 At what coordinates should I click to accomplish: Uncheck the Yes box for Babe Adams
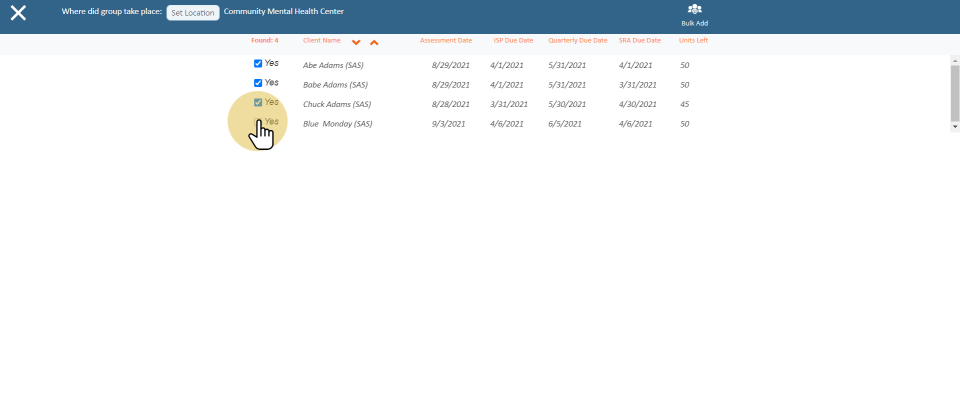coord(258,83)
